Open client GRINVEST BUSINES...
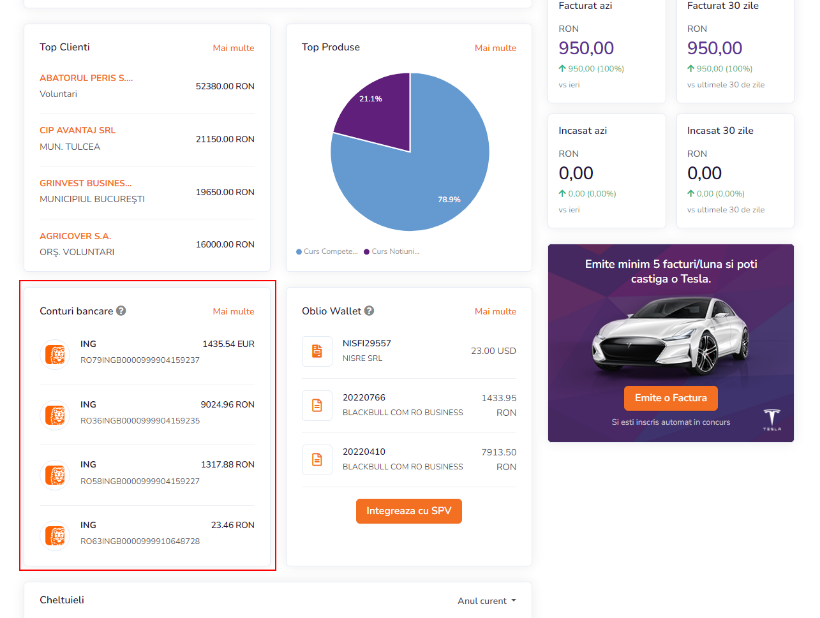The width and height of the screenshot is (820, 618). click(85, 183)
